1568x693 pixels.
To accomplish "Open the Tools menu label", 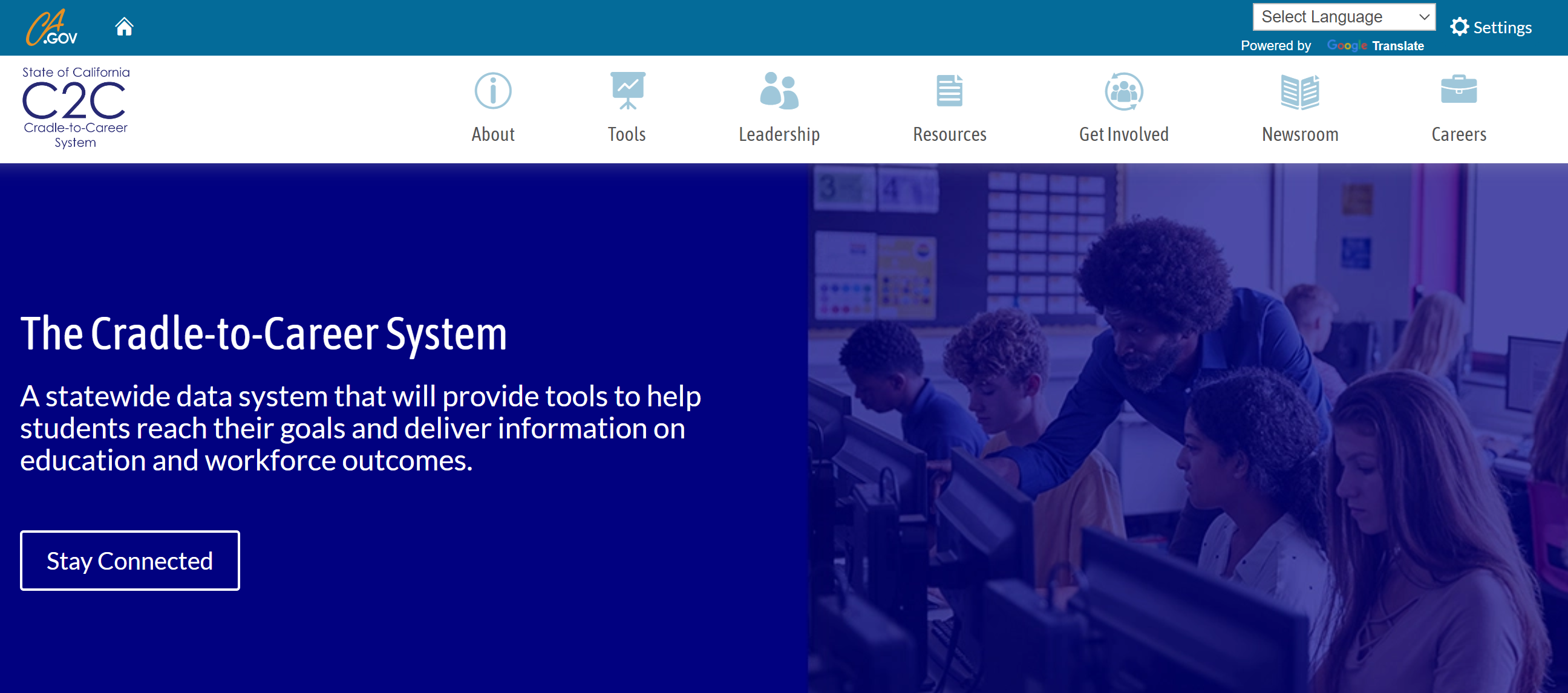I will pos(626,134).
